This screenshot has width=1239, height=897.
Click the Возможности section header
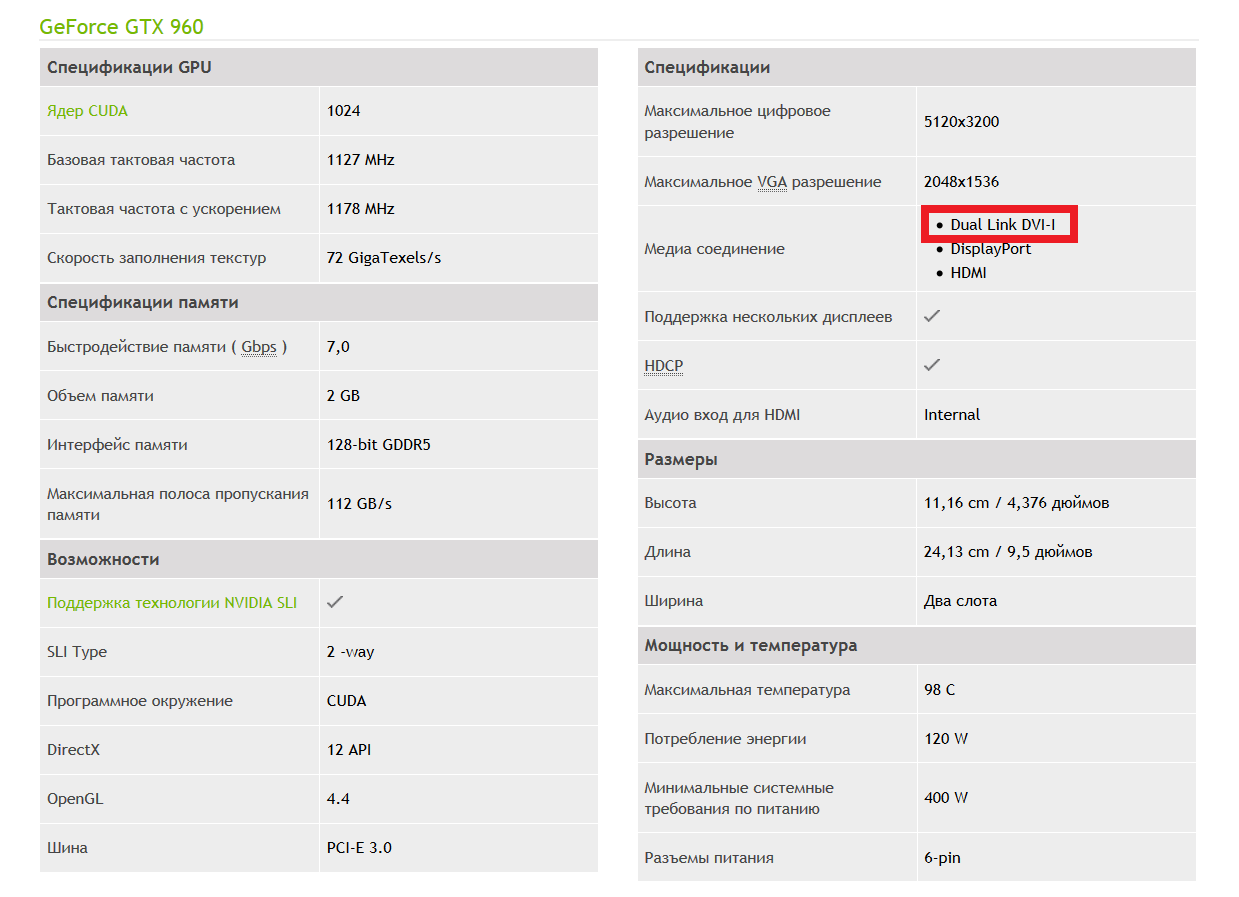point(104,559)
